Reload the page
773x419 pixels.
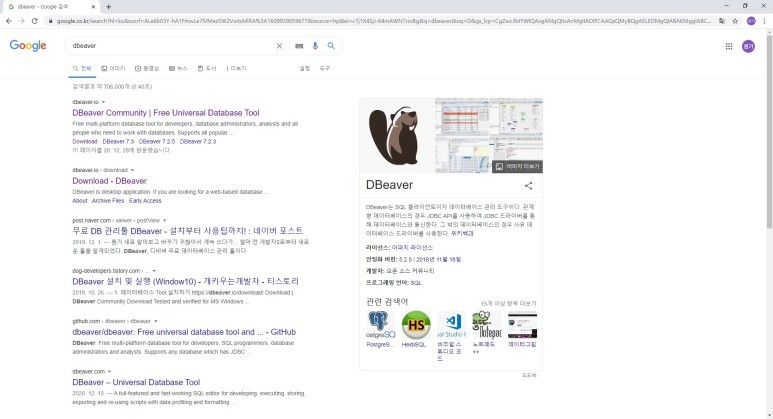35,21
